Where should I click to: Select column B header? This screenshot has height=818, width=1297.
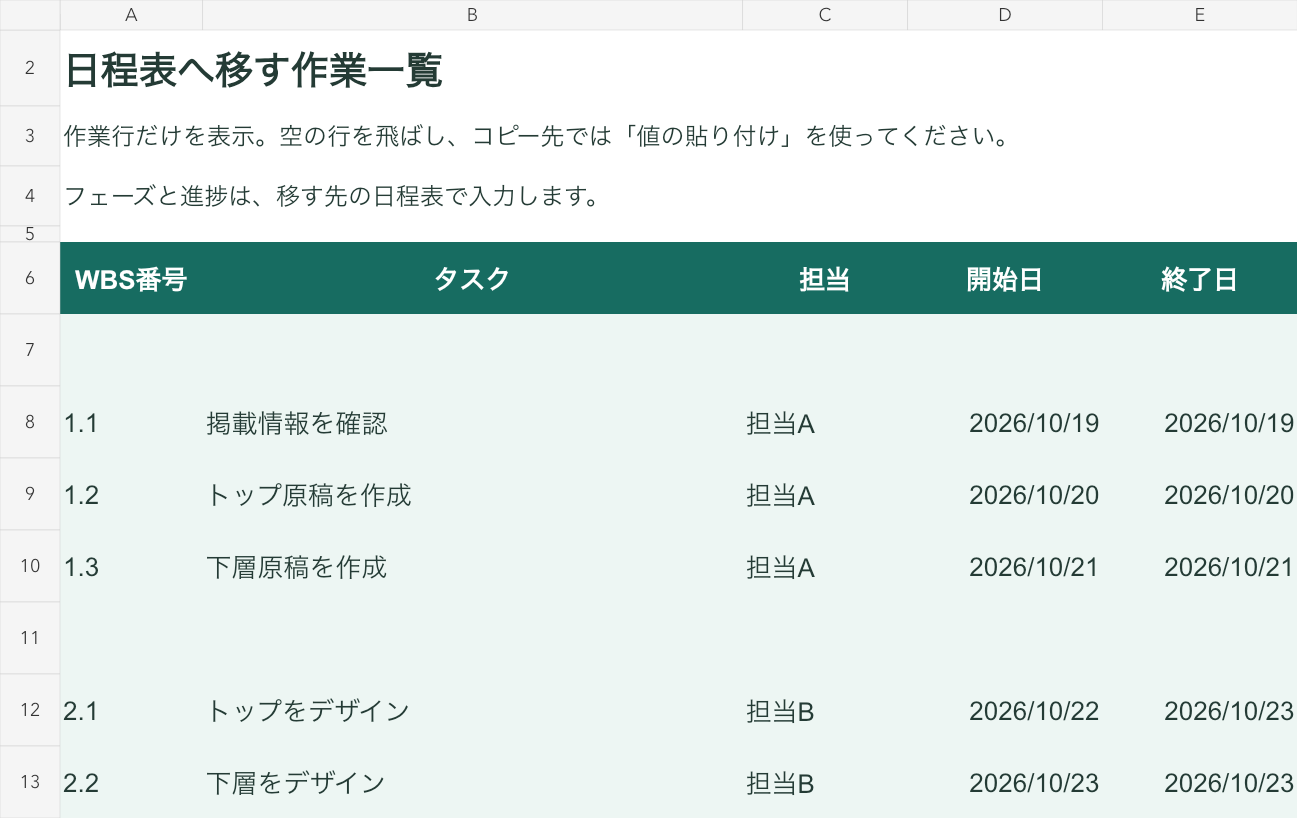tap(472, 15)
